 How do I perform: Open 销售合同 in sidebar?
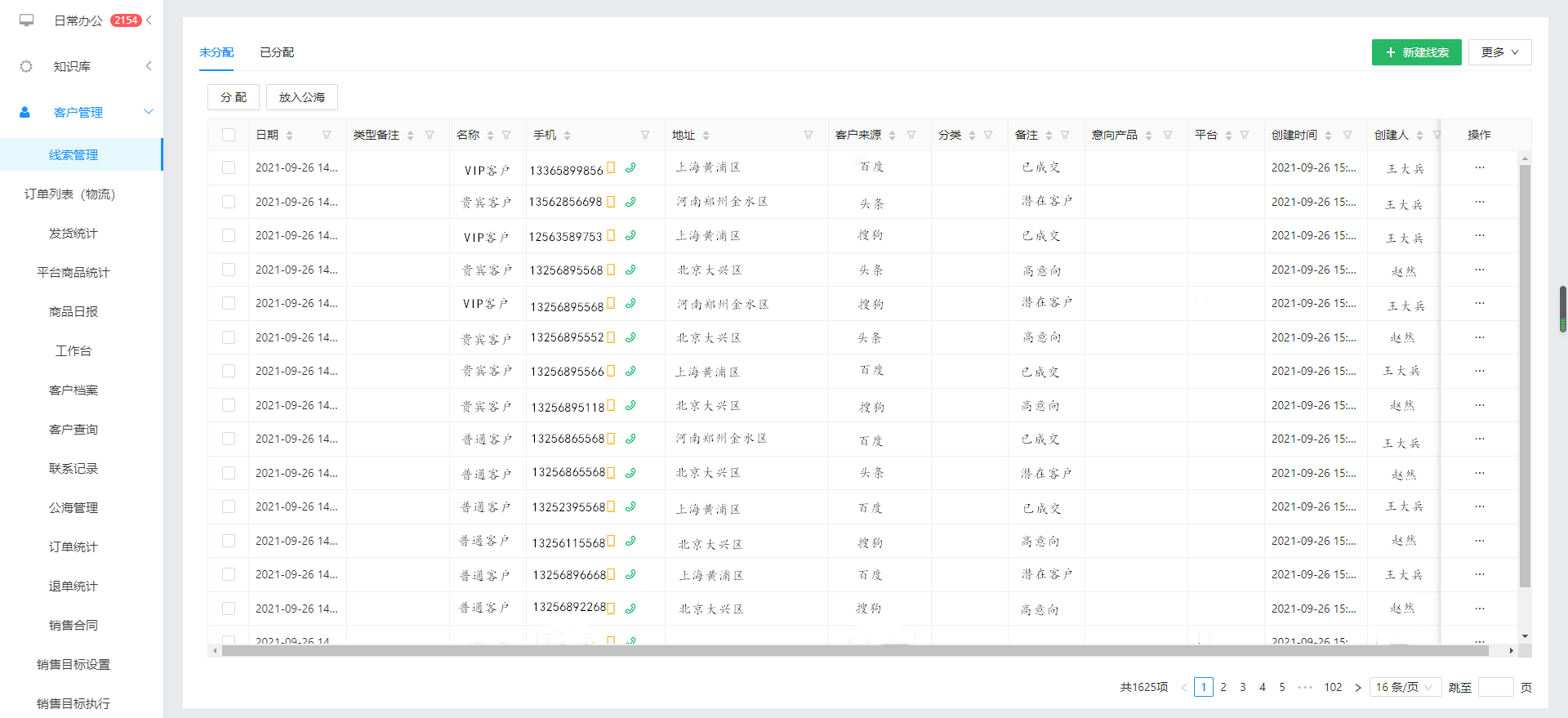(x=73, y=625)
